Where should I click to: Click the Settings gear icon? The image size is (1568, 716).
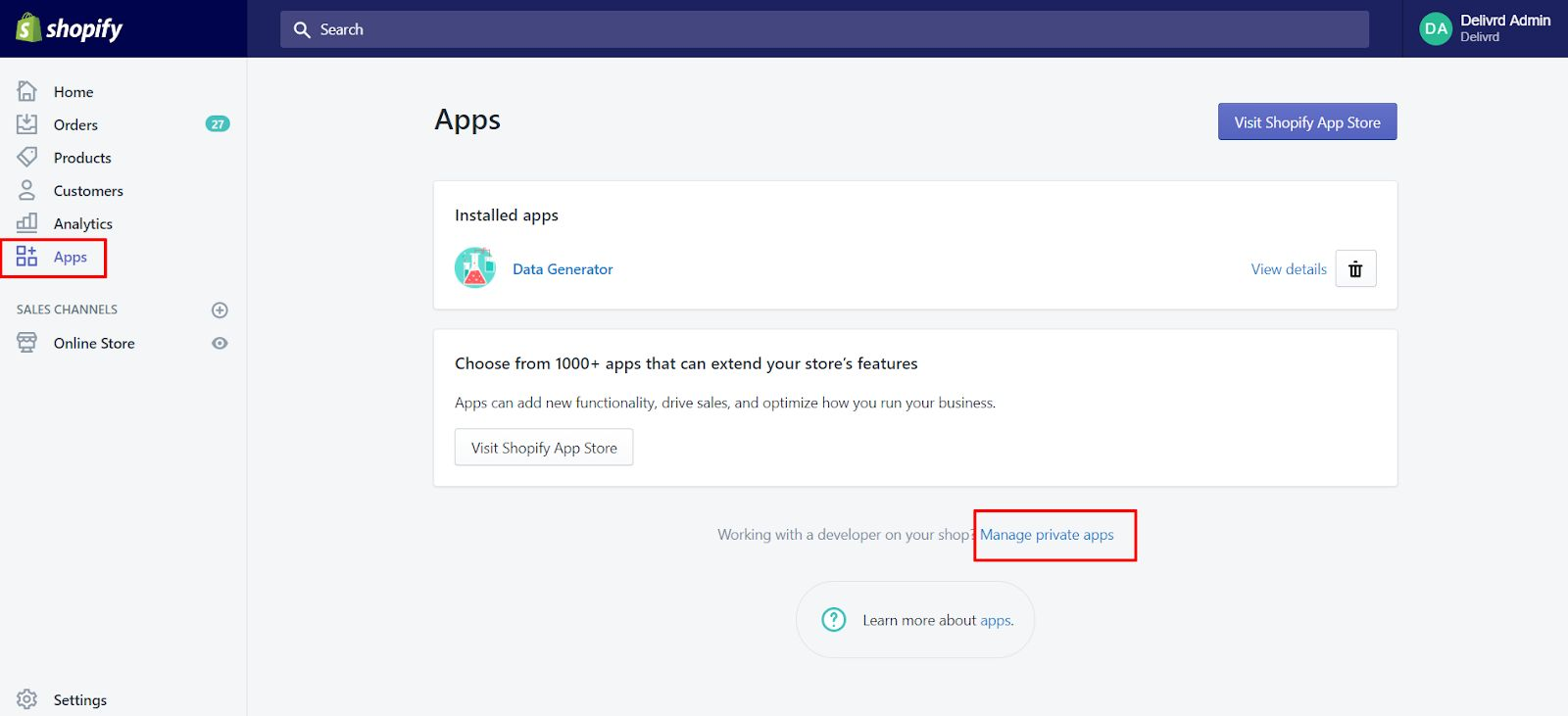pos(26,699)
